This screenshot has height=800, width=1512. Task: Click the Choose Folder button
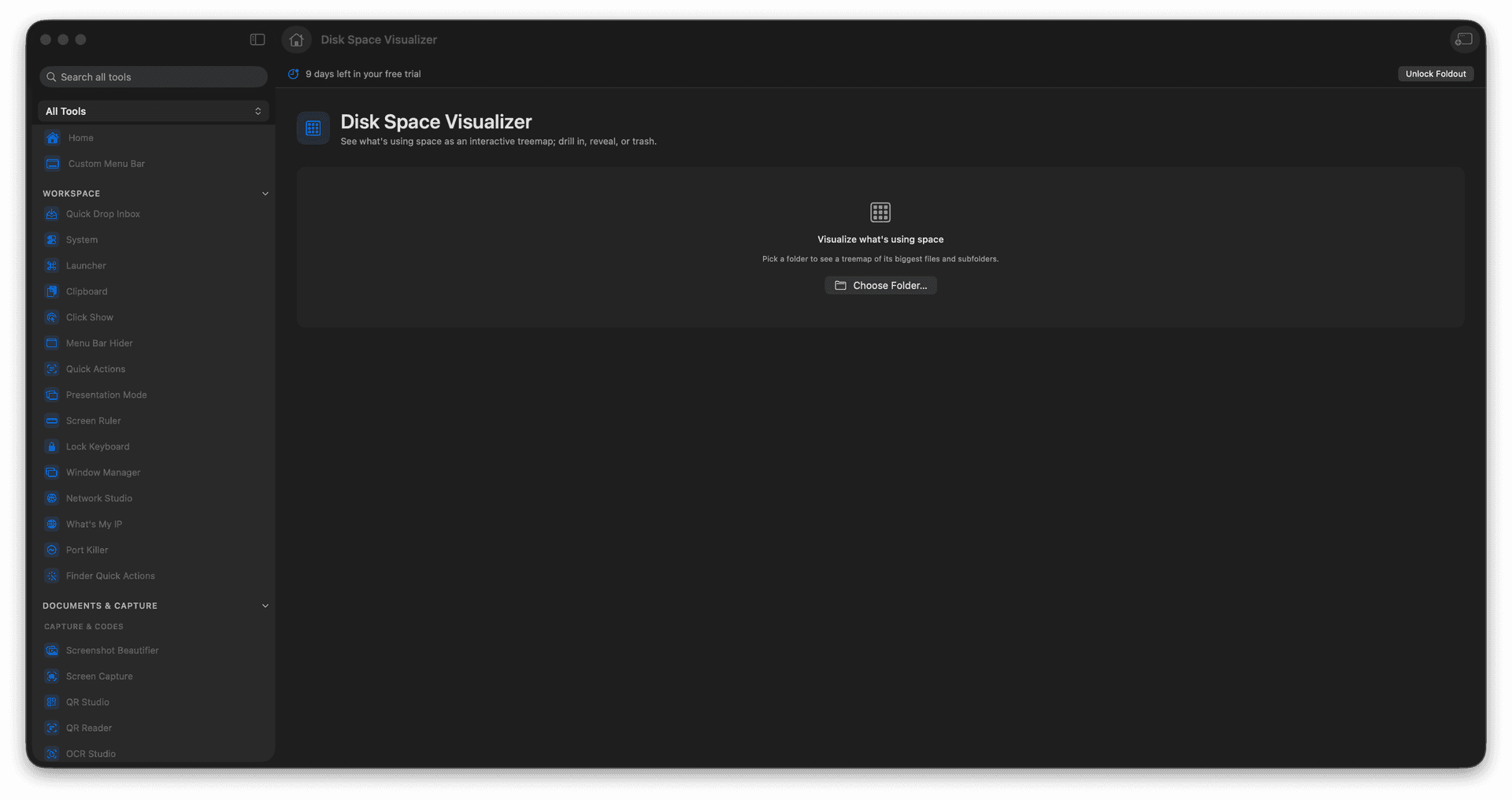pos(880,286)
